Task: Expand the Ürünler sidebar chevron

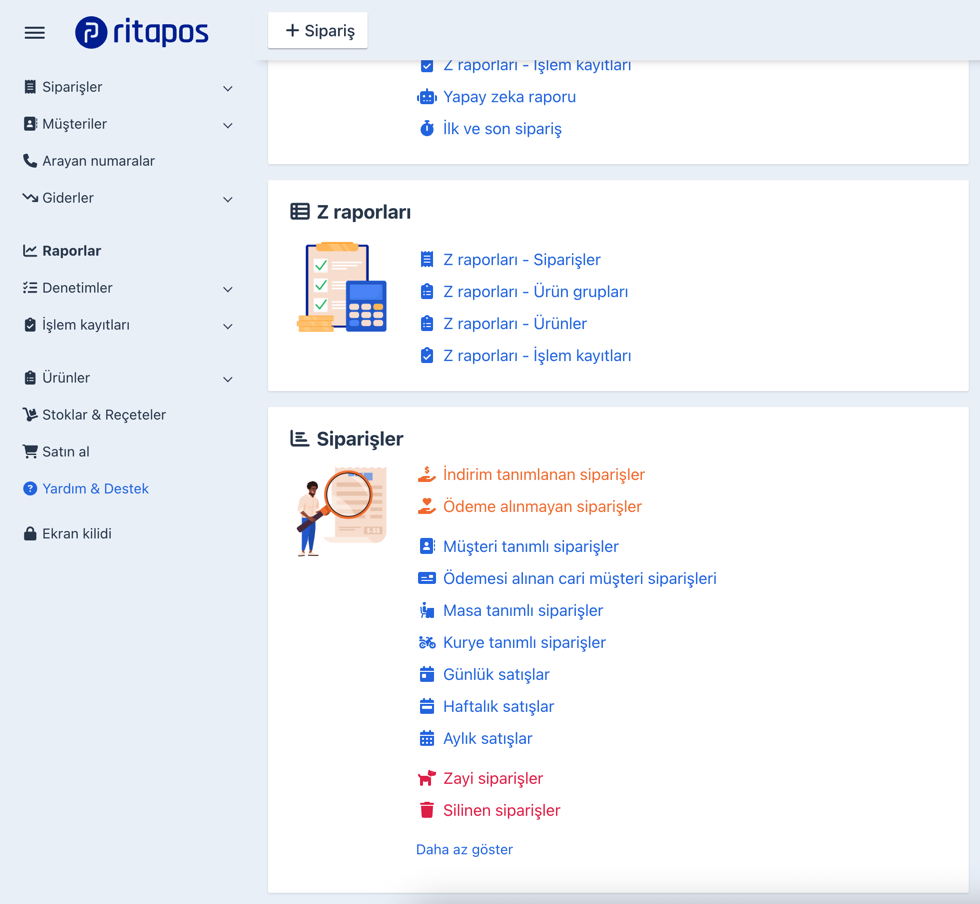Action: click(x=228, y=379)
